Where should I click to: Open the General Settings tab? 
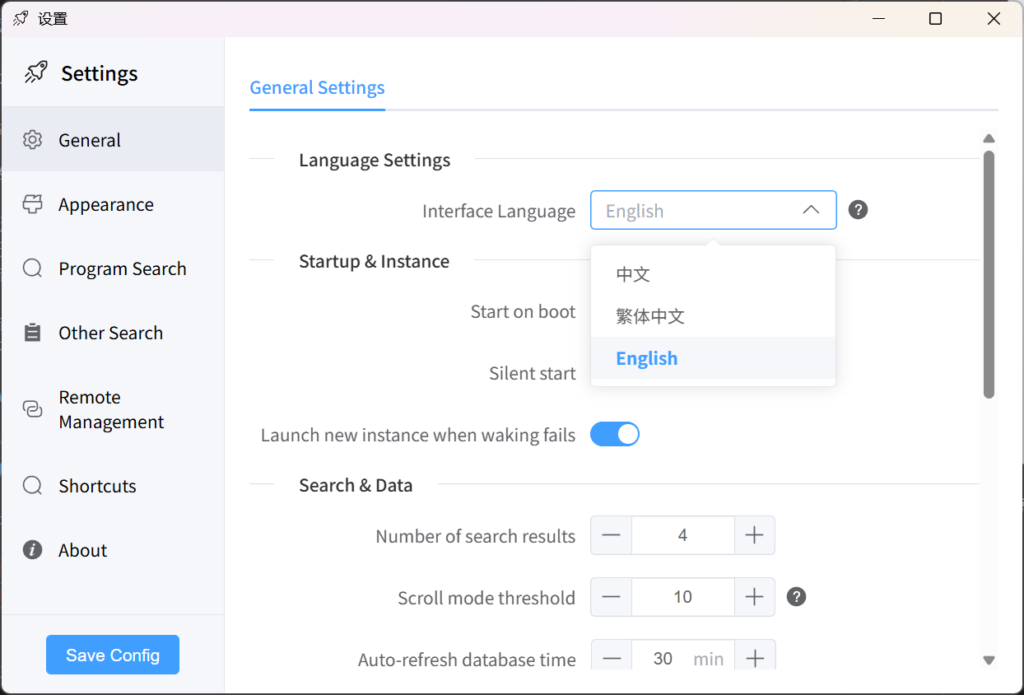pos(317,88)
